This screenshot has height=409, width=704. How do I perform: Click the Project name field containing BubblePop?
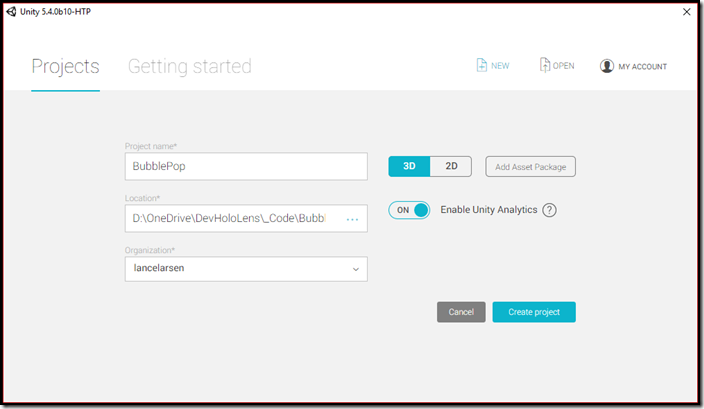(246, 167)
